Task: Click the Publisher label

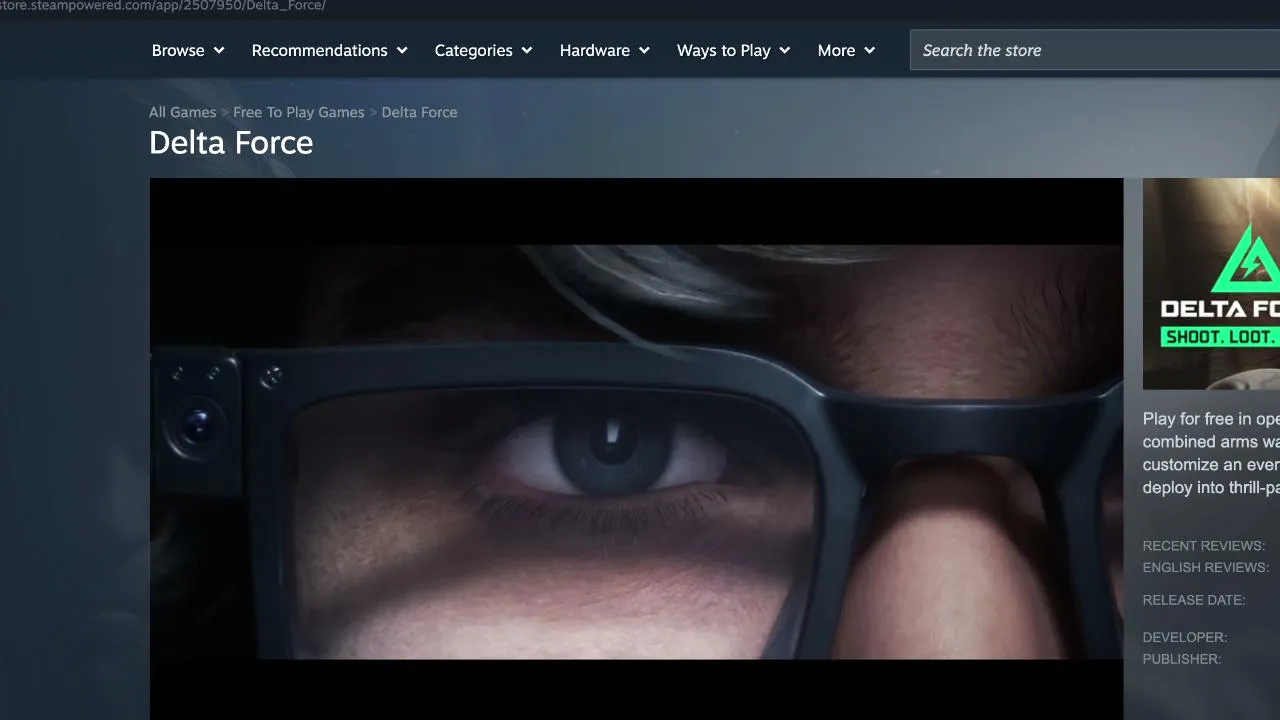Action: [x=1182, y=659]
